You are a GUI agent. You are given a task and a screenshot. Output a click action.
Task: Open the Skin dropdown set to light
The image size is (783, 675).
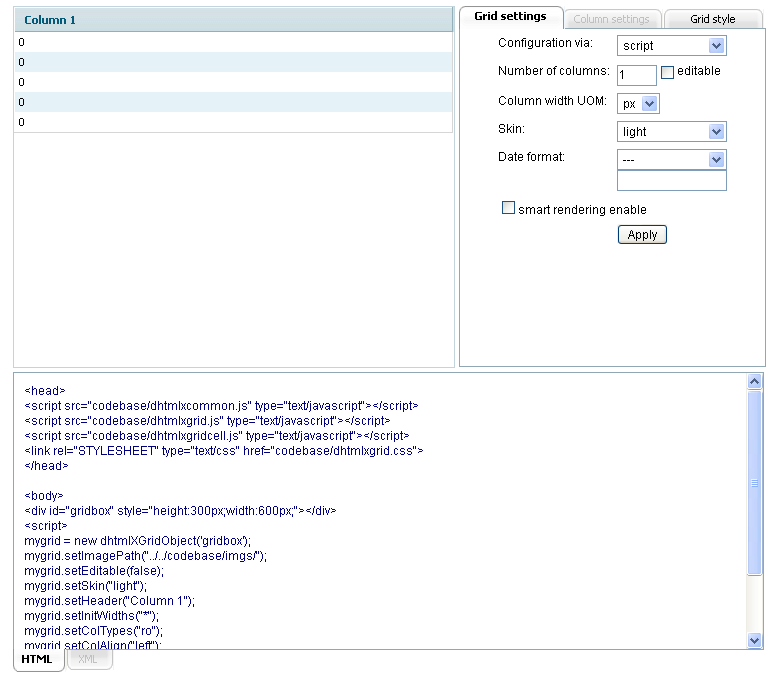671,132
